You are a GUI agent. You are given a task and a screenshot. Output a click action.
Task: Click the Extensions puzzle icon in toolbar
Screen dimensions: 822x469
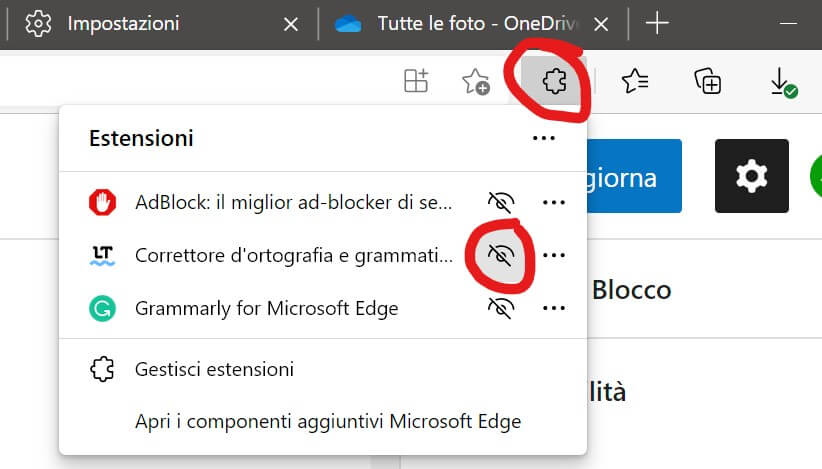553,82
